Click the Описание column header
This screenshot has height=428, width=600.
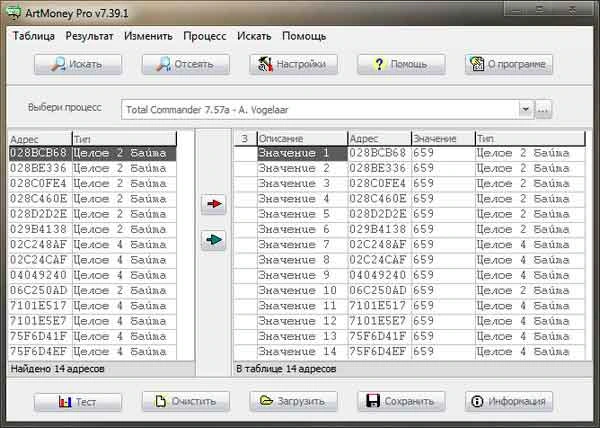click(x=302, y=138)
